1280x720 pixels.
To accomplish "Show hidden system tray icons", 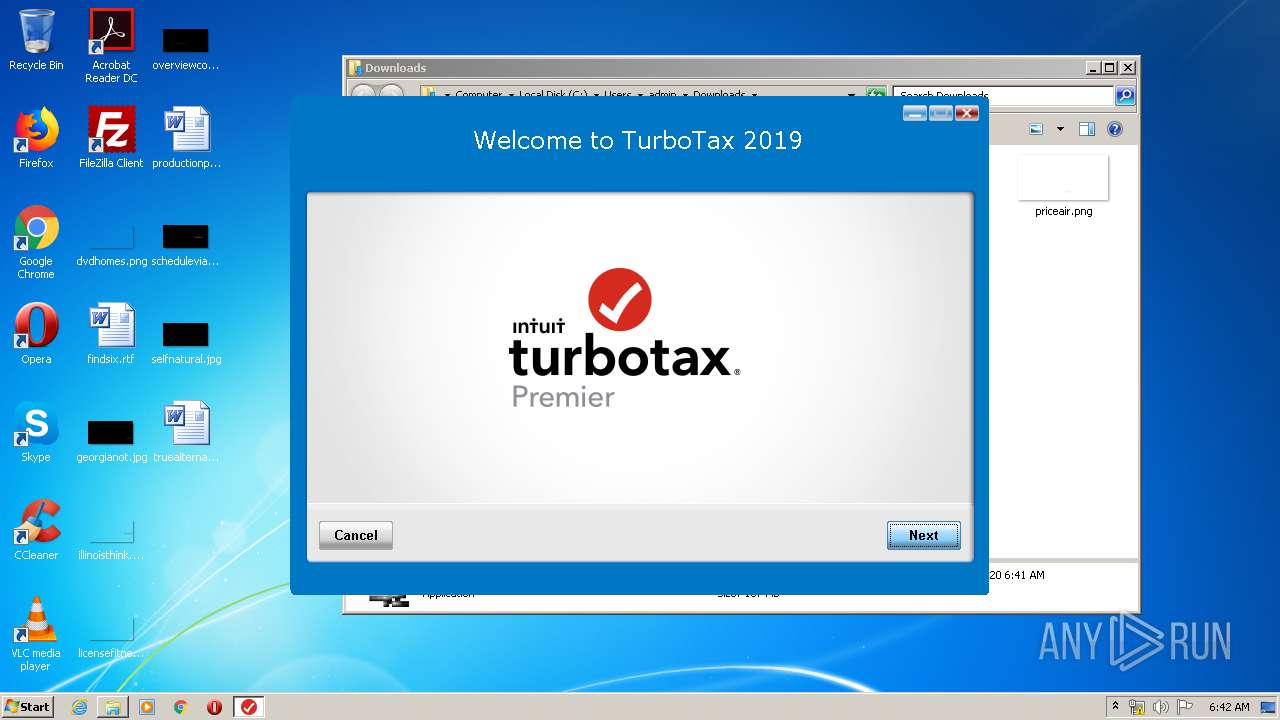I will (1115, 706).
